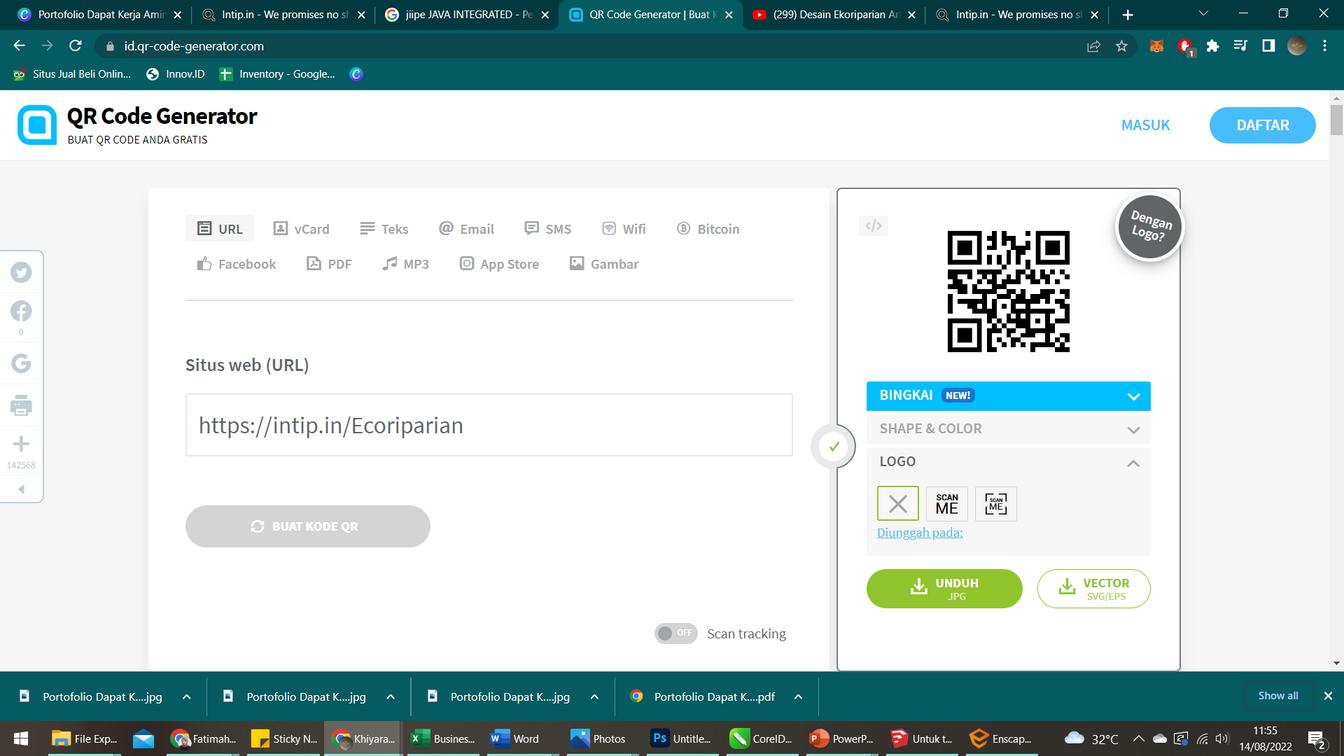The height and width of the screenshot is (756, 1344).
Task: Show hidden system tray icons
Action: coord(1138,739)
